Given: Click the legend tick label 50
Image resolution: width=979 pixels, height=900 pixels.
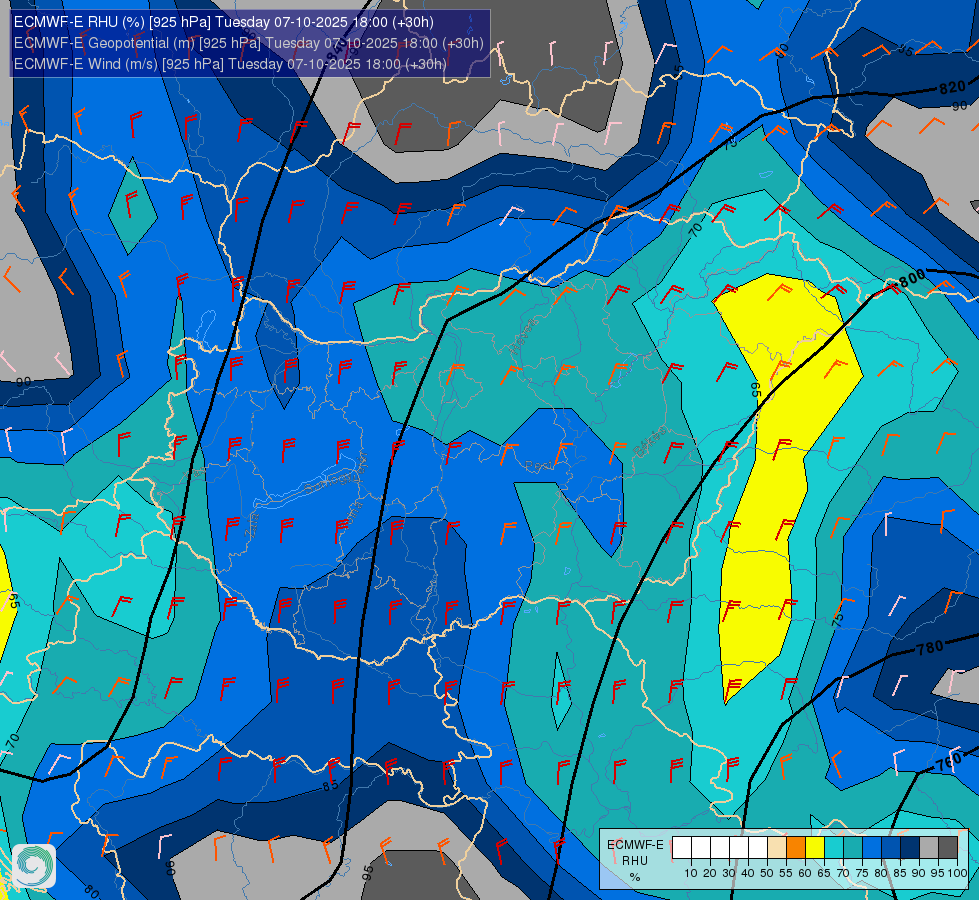Looking at the screenshot, I should pyautogui.click(x=767, y=873).
